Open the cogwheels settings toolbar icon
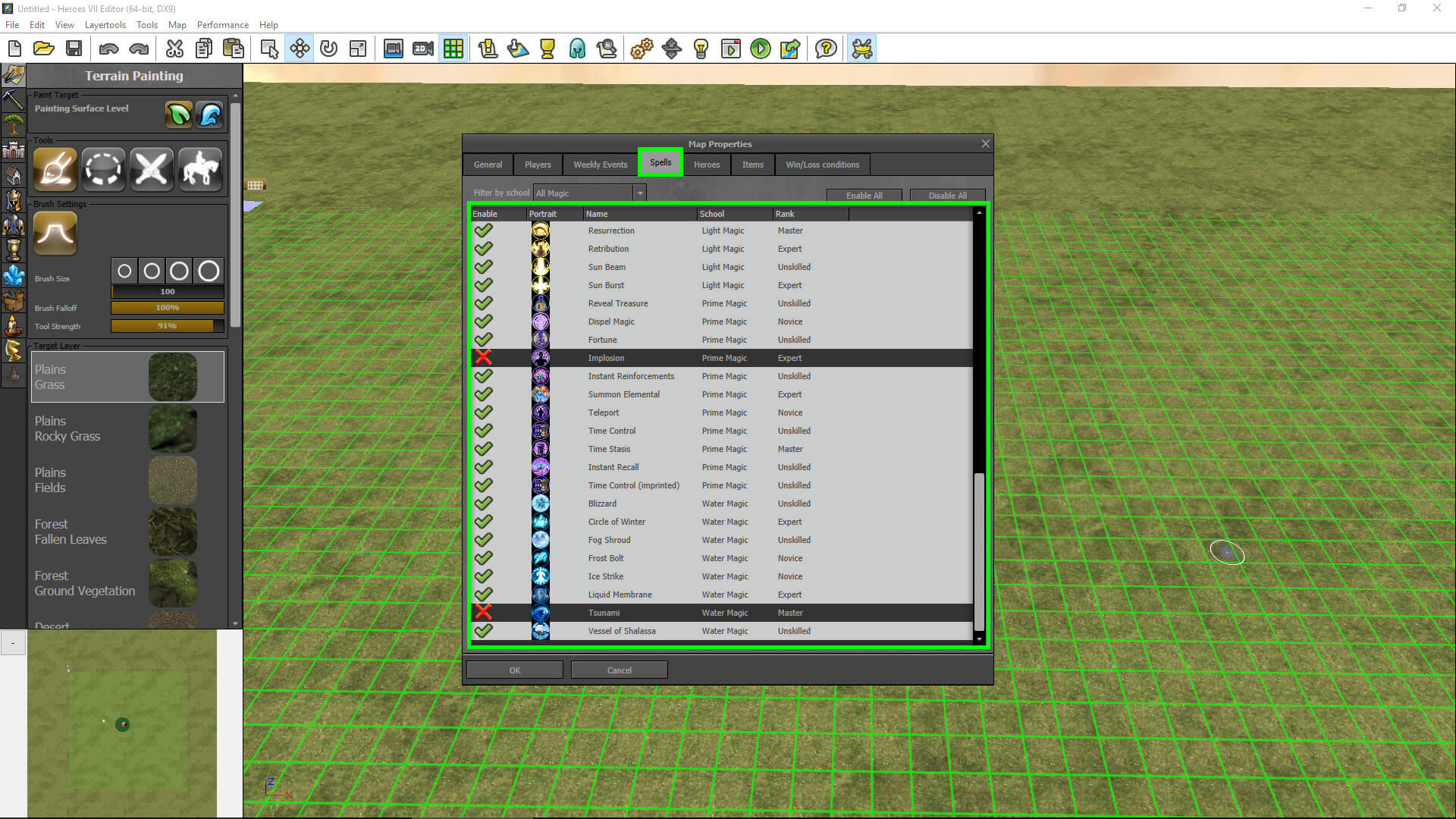1456x819 pixels. coord(642,49)
